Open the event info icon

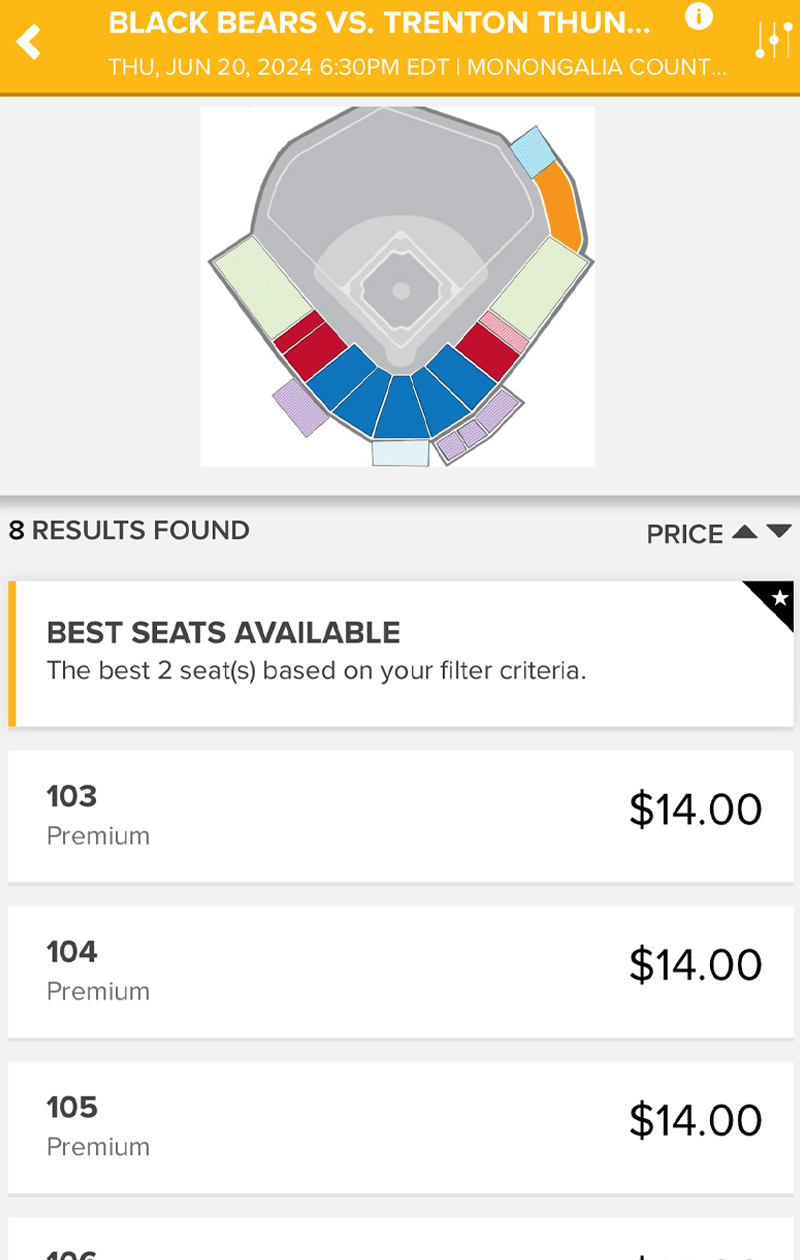[699, 17]
